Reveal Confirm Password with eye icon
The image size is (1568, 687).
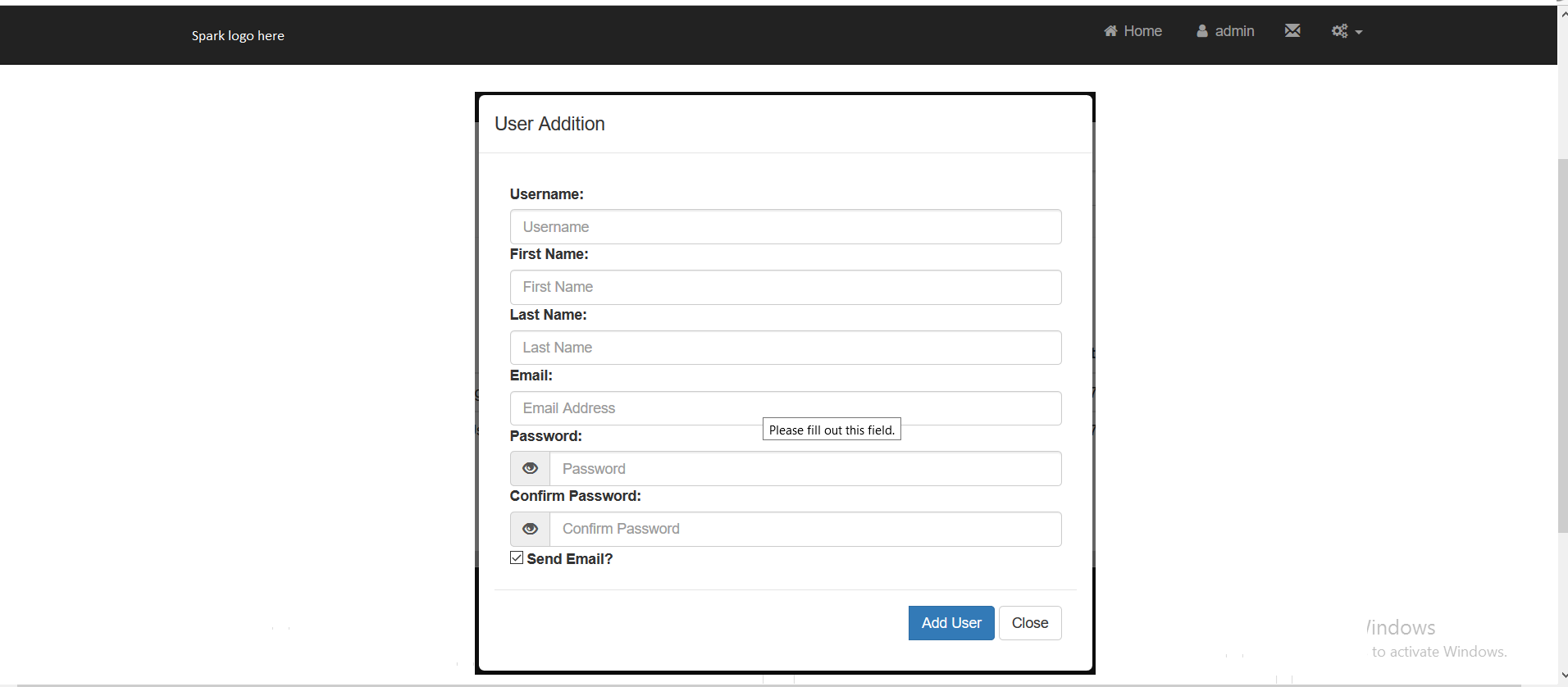[531, 530]
